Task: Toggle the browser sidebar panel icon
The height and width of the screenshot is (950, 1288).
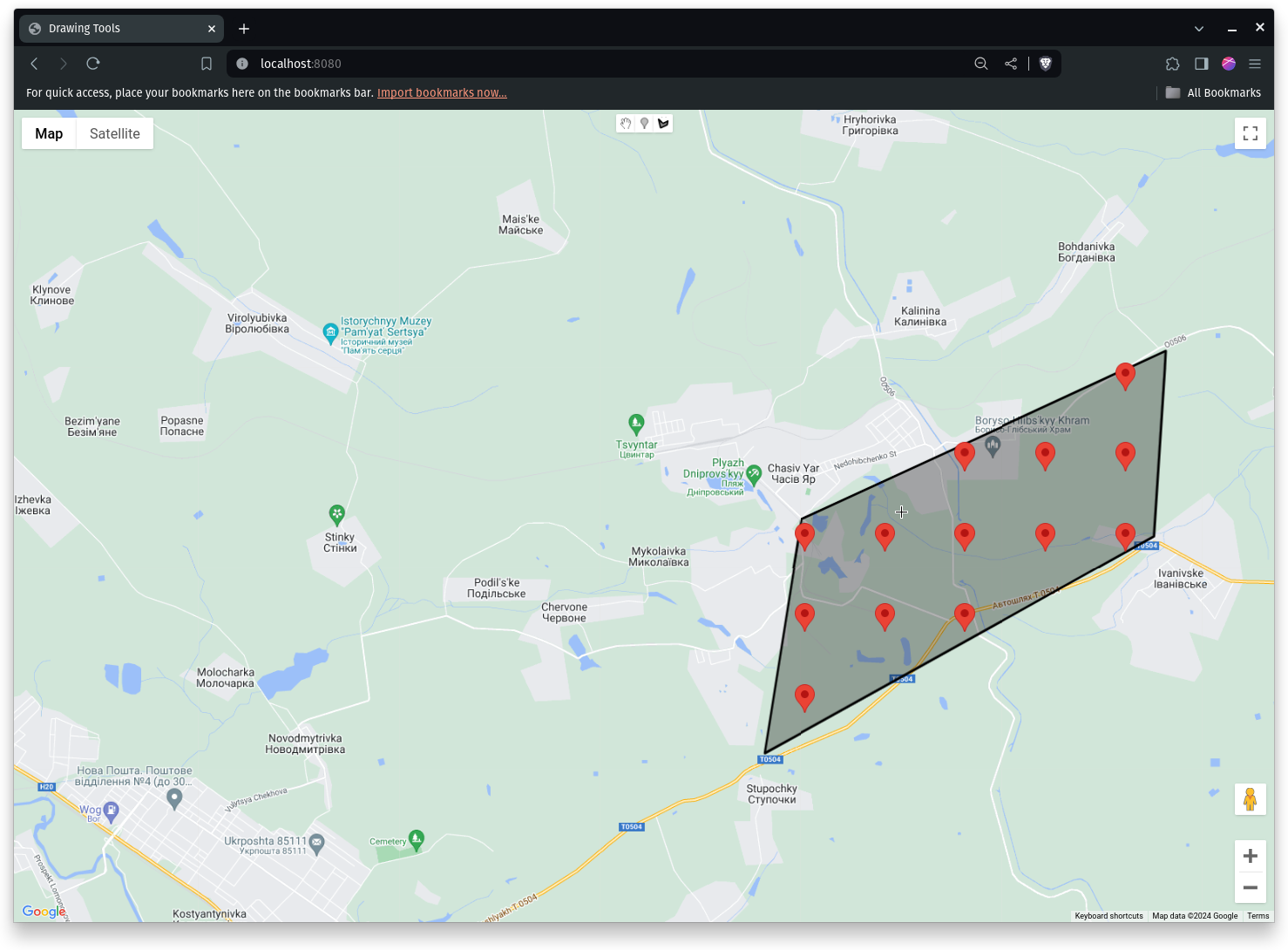Action: coord(1202,64)
